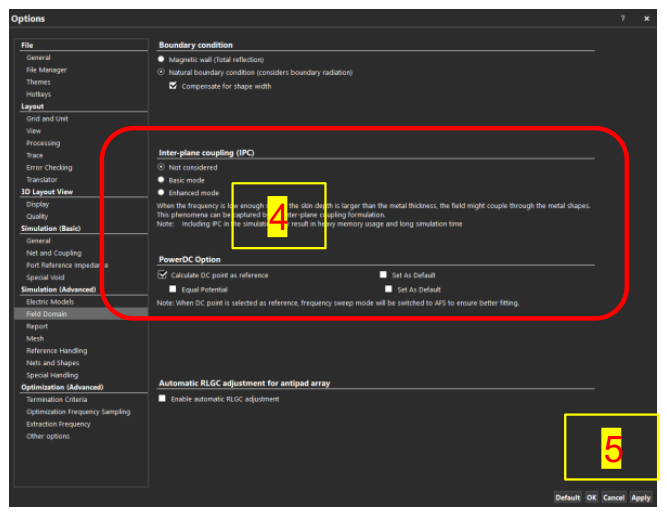The width and height of the screenshot is (667, 516).
Task: Open File Manager settings
Action: 46,70
